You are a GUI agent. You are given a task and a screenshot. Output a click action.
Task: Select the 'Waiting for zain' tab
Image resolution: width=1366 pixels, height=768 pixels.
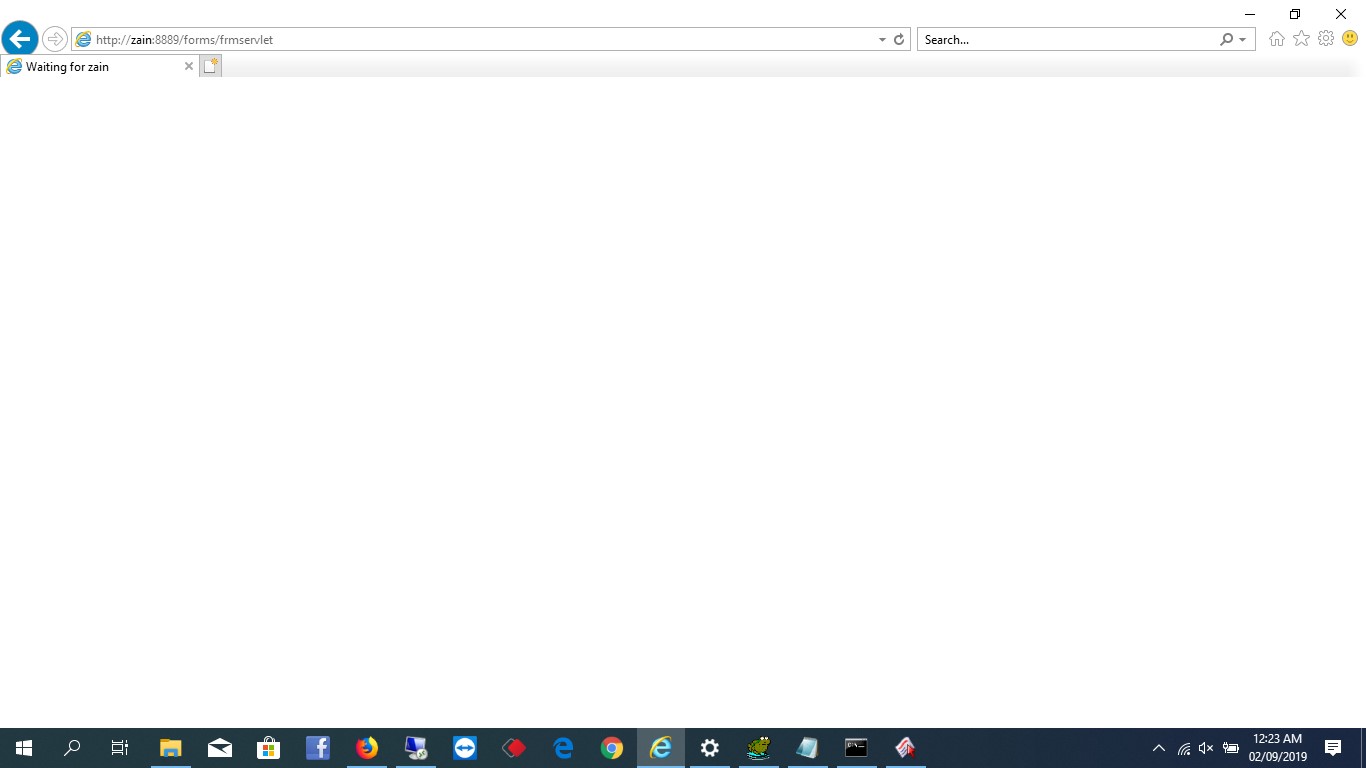tap(98, 66)
